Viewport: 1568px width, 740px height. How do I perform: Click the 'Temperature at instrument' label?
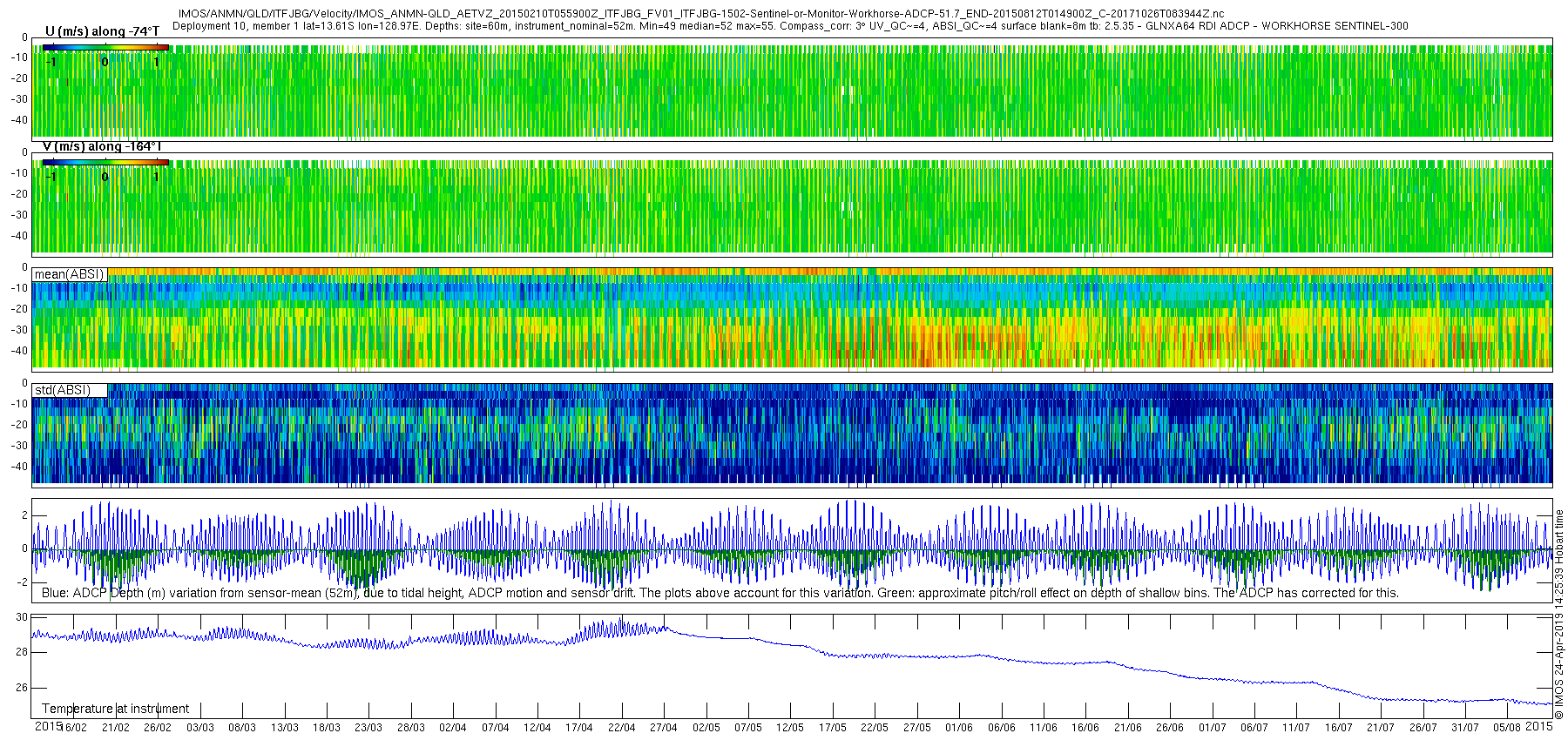tap(115, 709)
